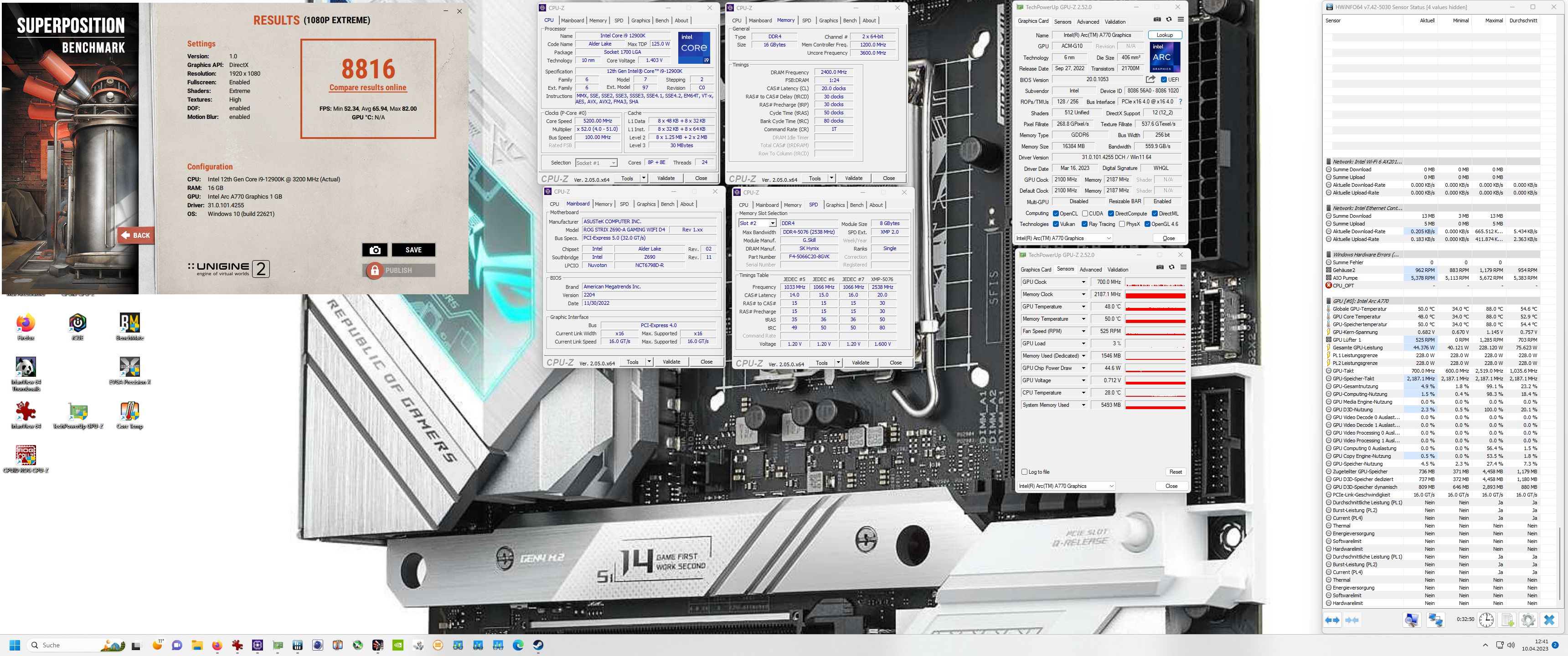Click Validate in CPU-Z Memory window

pyautogui.click(x=853, y=178)
